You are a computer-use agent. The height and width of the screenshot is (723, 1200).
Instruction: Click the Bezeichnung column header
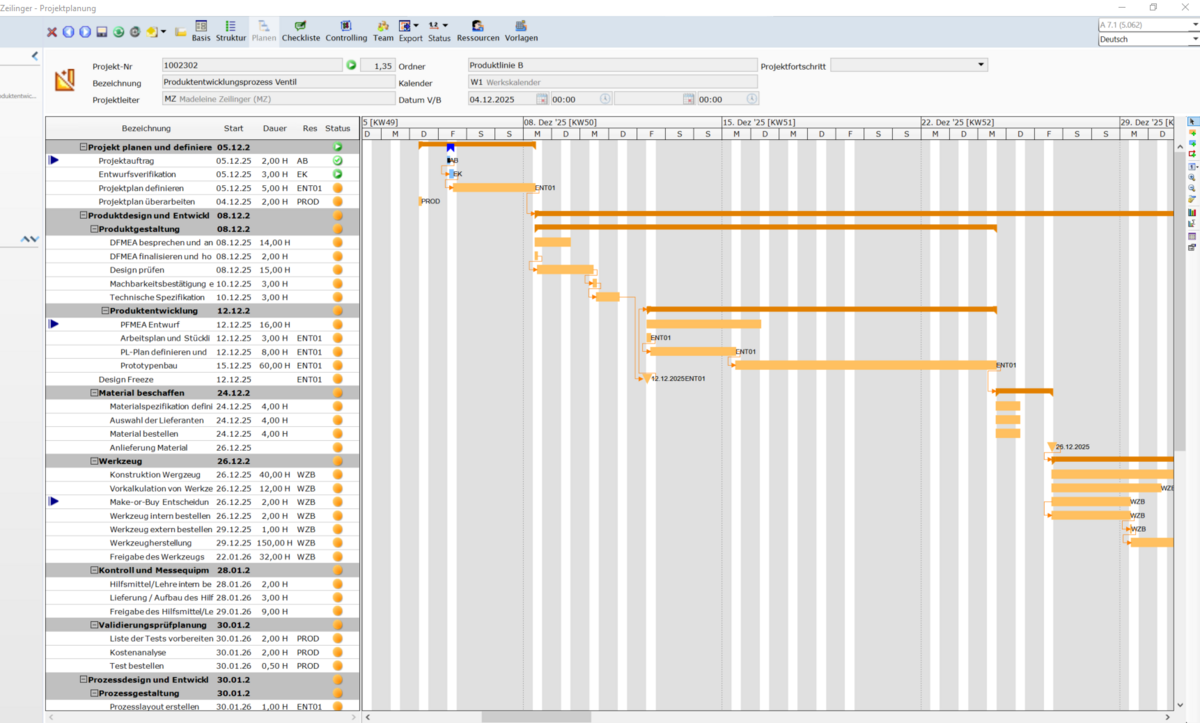(x=146, y=128)
